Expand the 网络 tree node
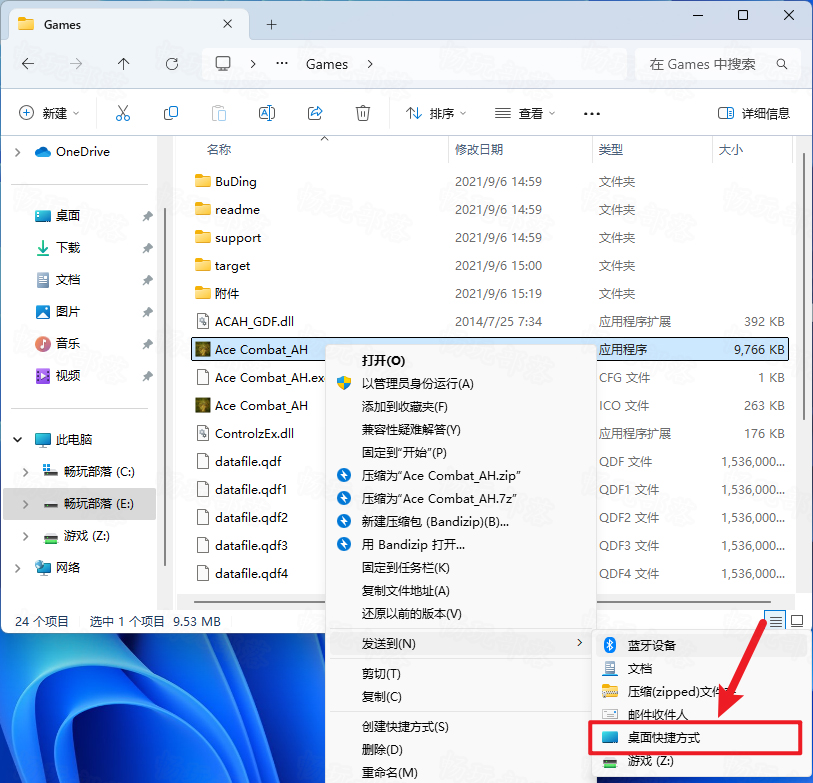 point(18,568)
